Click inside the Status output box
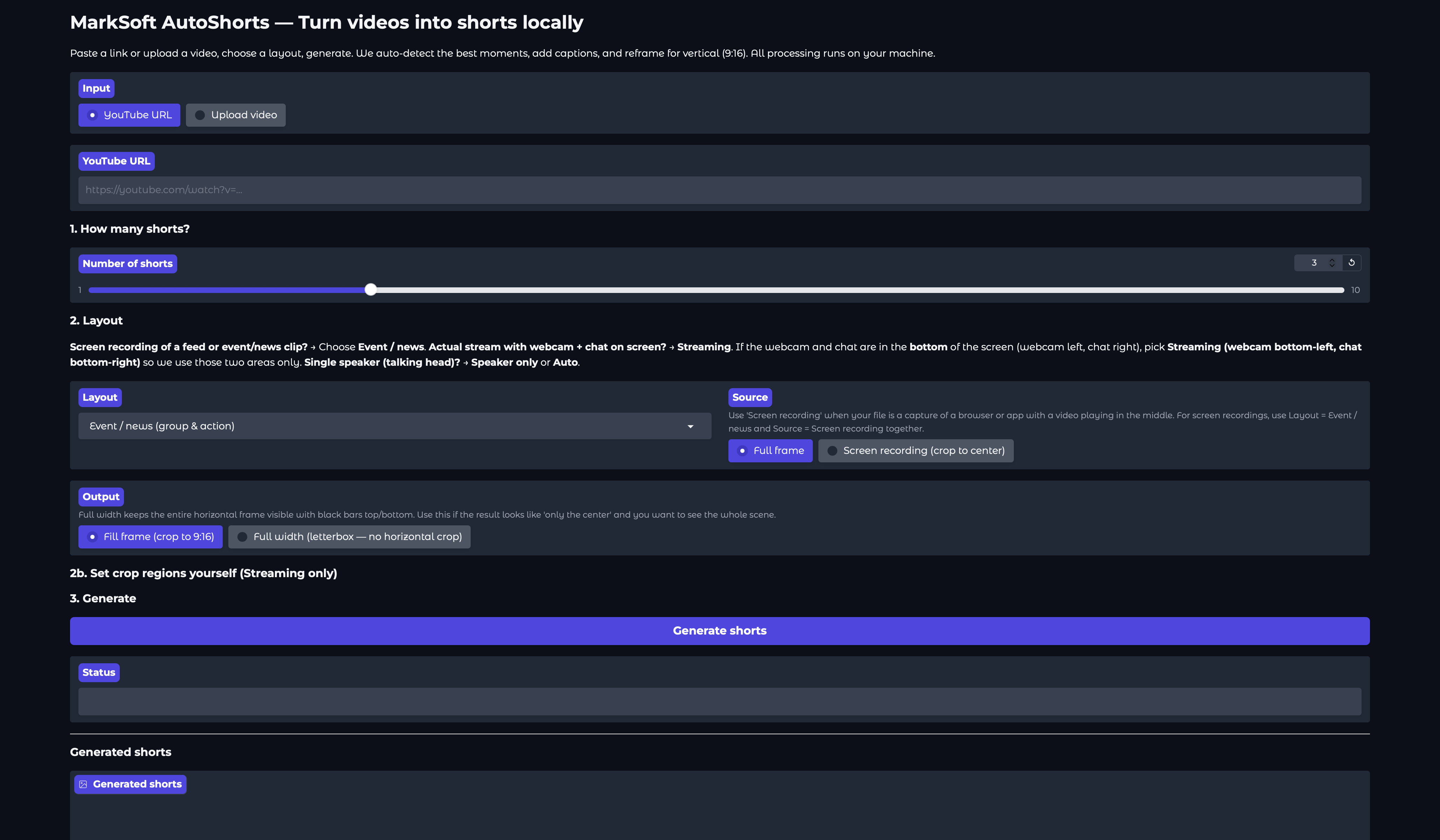 719,701
